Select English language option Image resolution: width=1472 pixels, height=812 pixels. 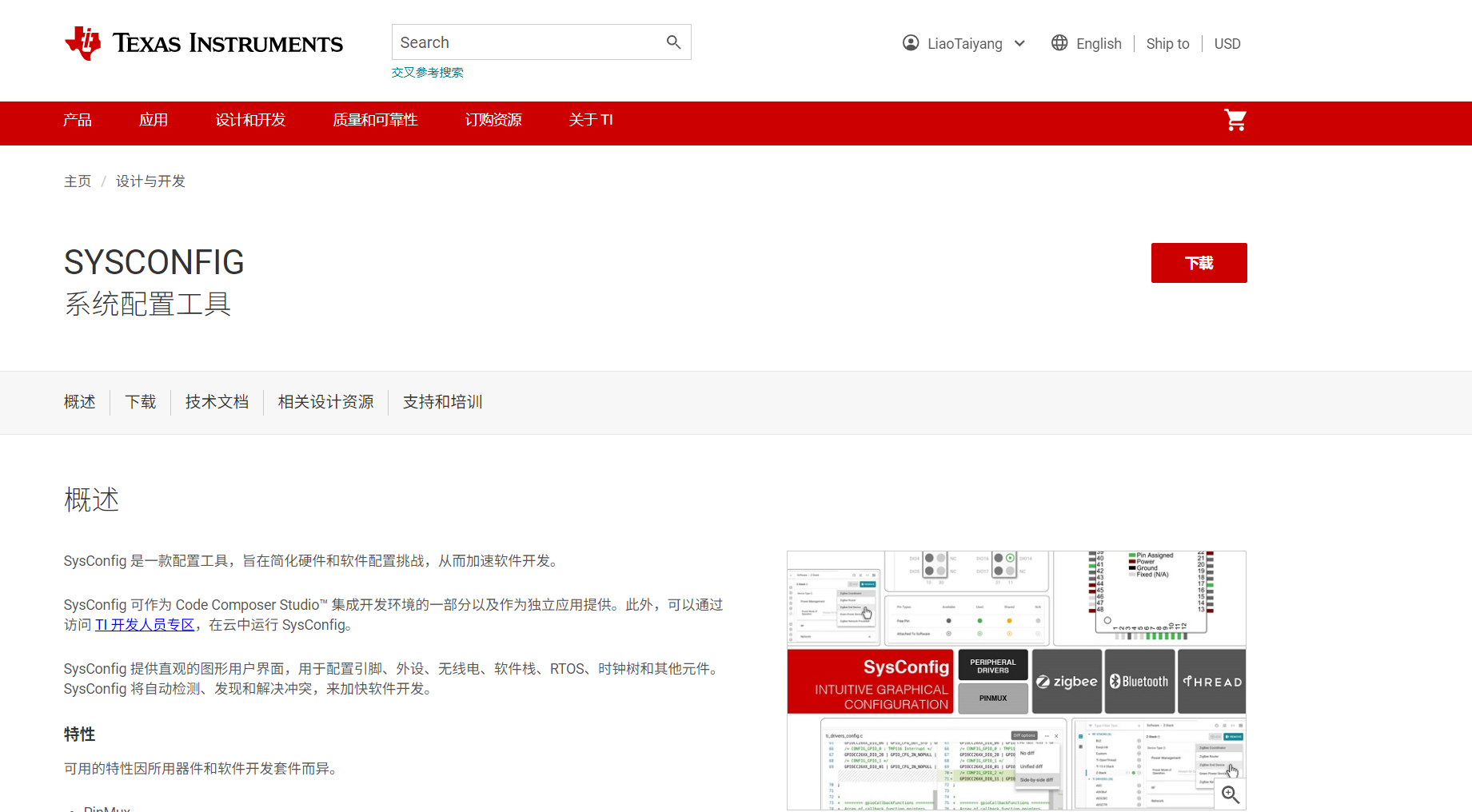click(1099, 44)
